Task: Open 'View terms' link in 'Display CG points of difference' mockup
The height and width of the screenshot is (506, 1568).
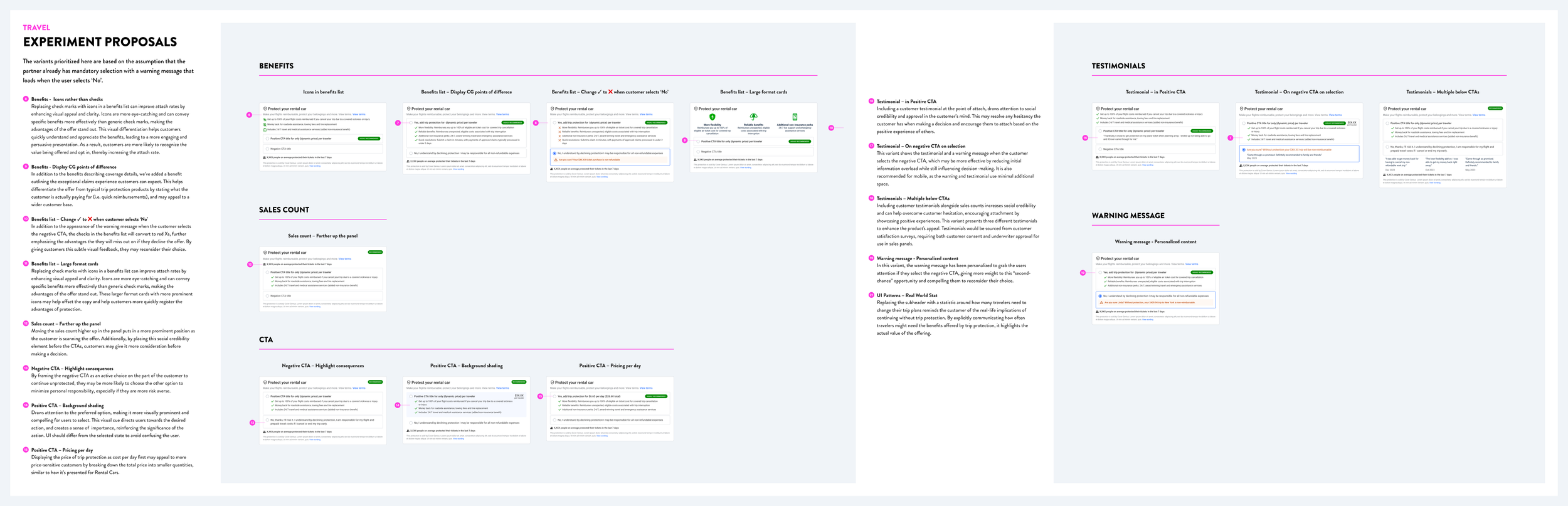Action: click(502, 115)
